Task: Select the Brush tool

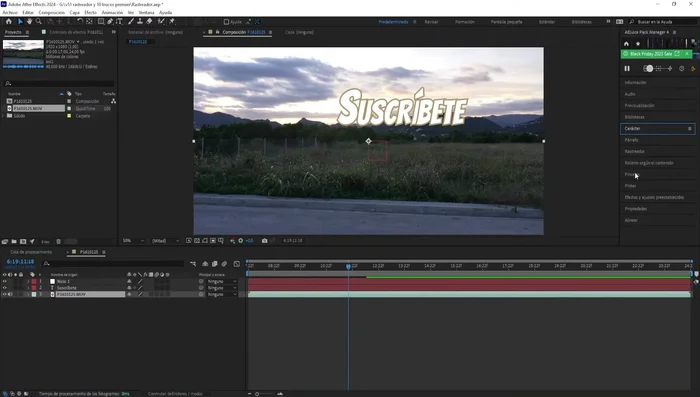Action: tap(131, 21)
